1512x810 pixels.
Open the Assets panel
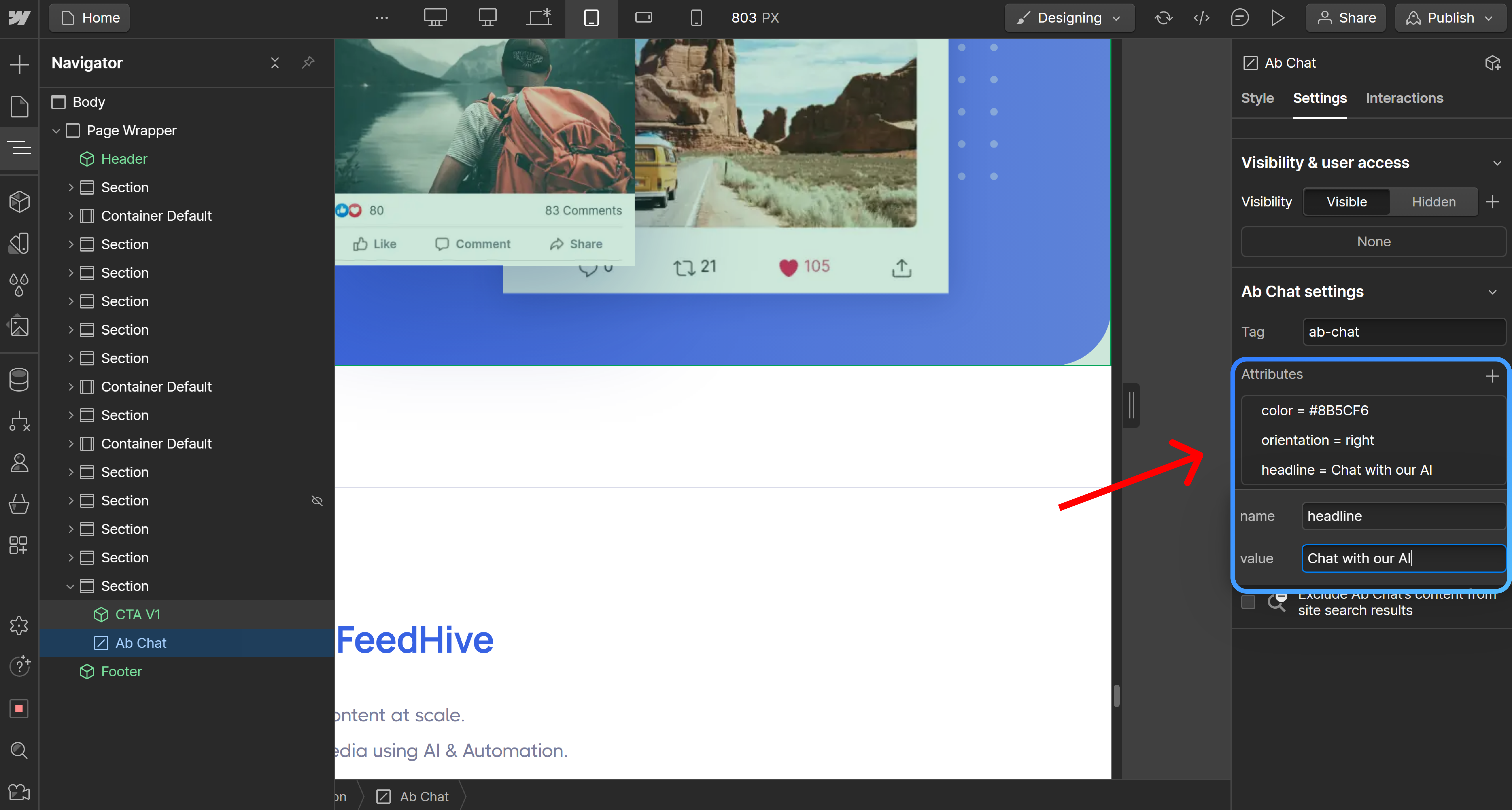tap(19, 327)
